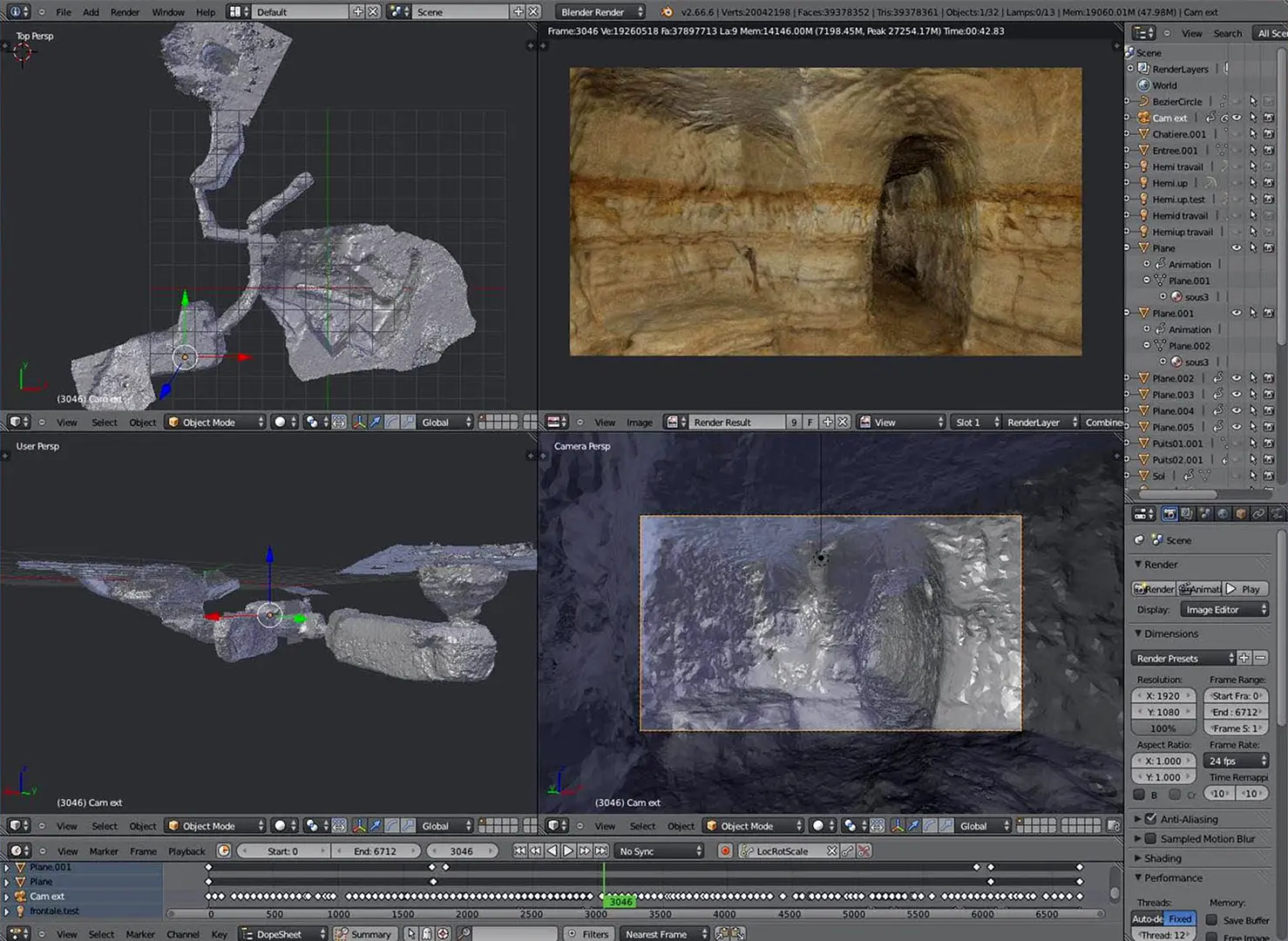This screenshot has width=1288, height=941.
Task: Expand the Shading panel
Action: coord(1163,858)
